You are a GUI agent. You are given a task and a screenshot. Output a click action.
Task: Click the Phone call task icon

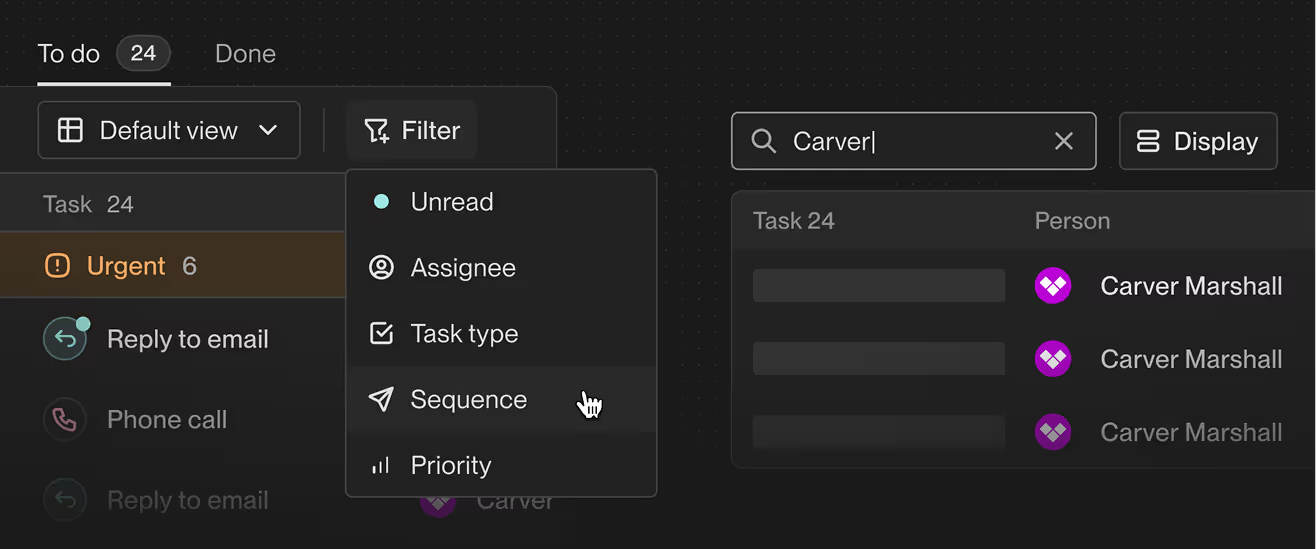point(65,419)
